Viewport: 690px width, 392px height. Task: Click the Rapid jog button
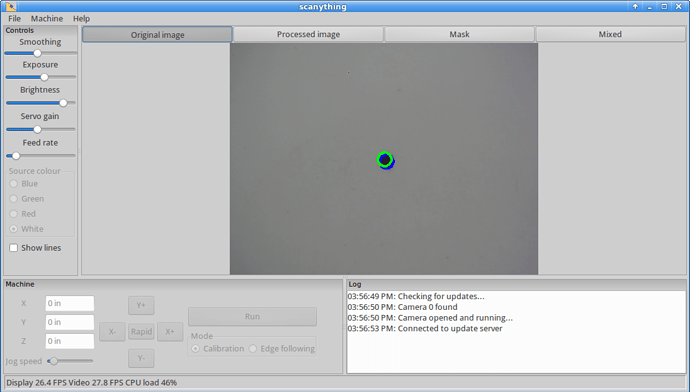point(141,331)
